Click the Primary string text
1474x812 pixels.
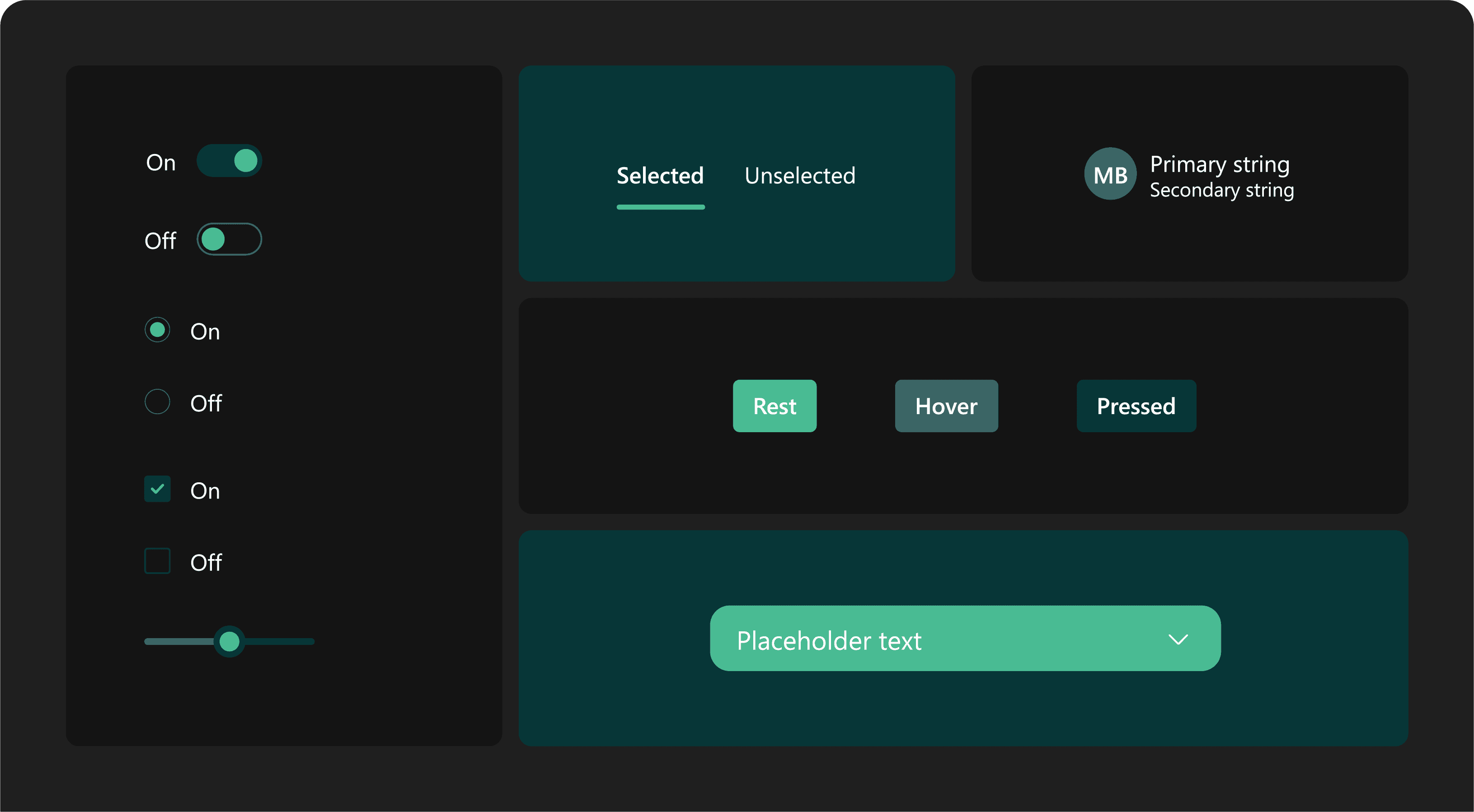pos(1219,164)
